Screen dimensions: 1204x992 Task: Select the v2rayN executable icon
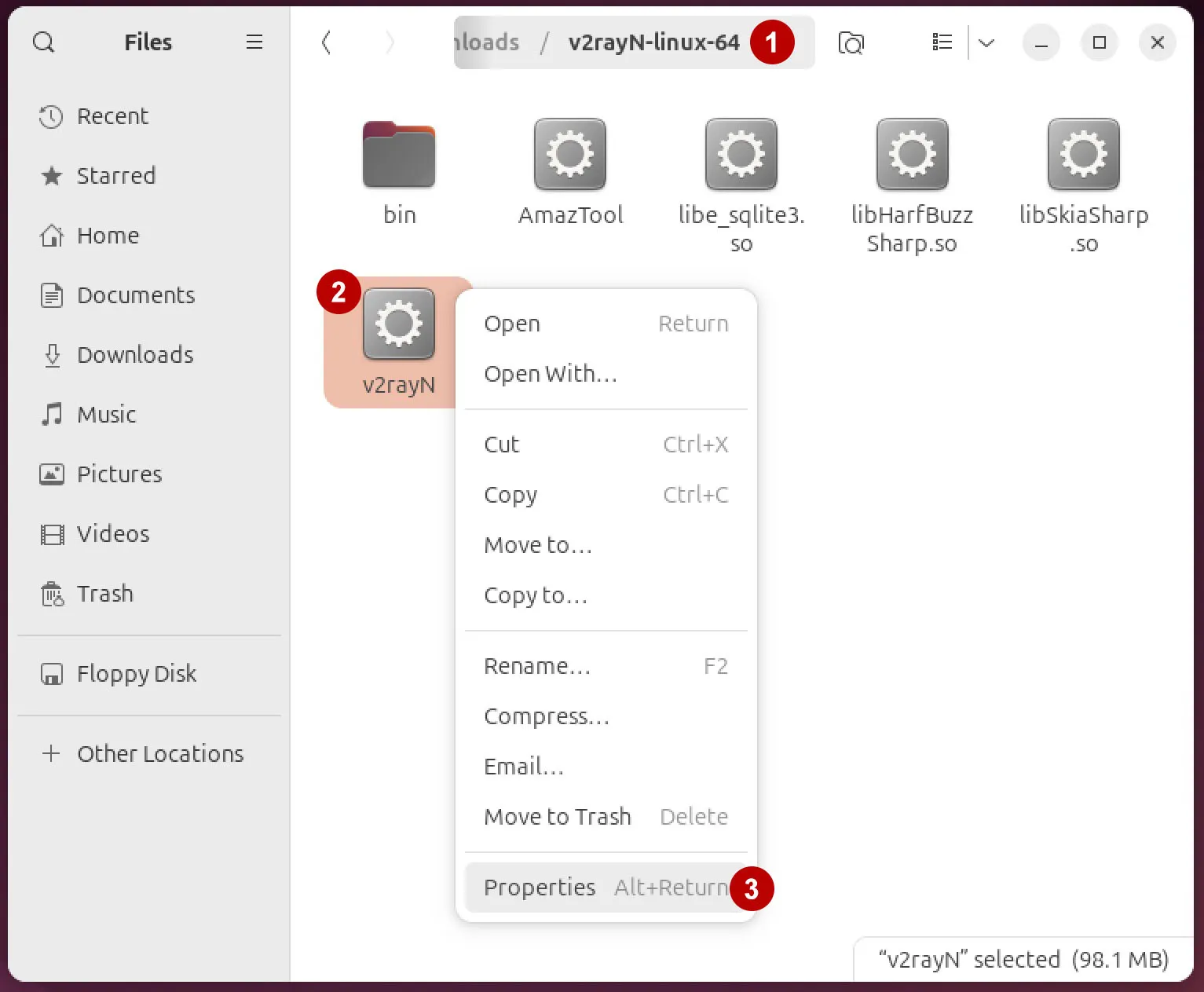(x=399, y=324)
